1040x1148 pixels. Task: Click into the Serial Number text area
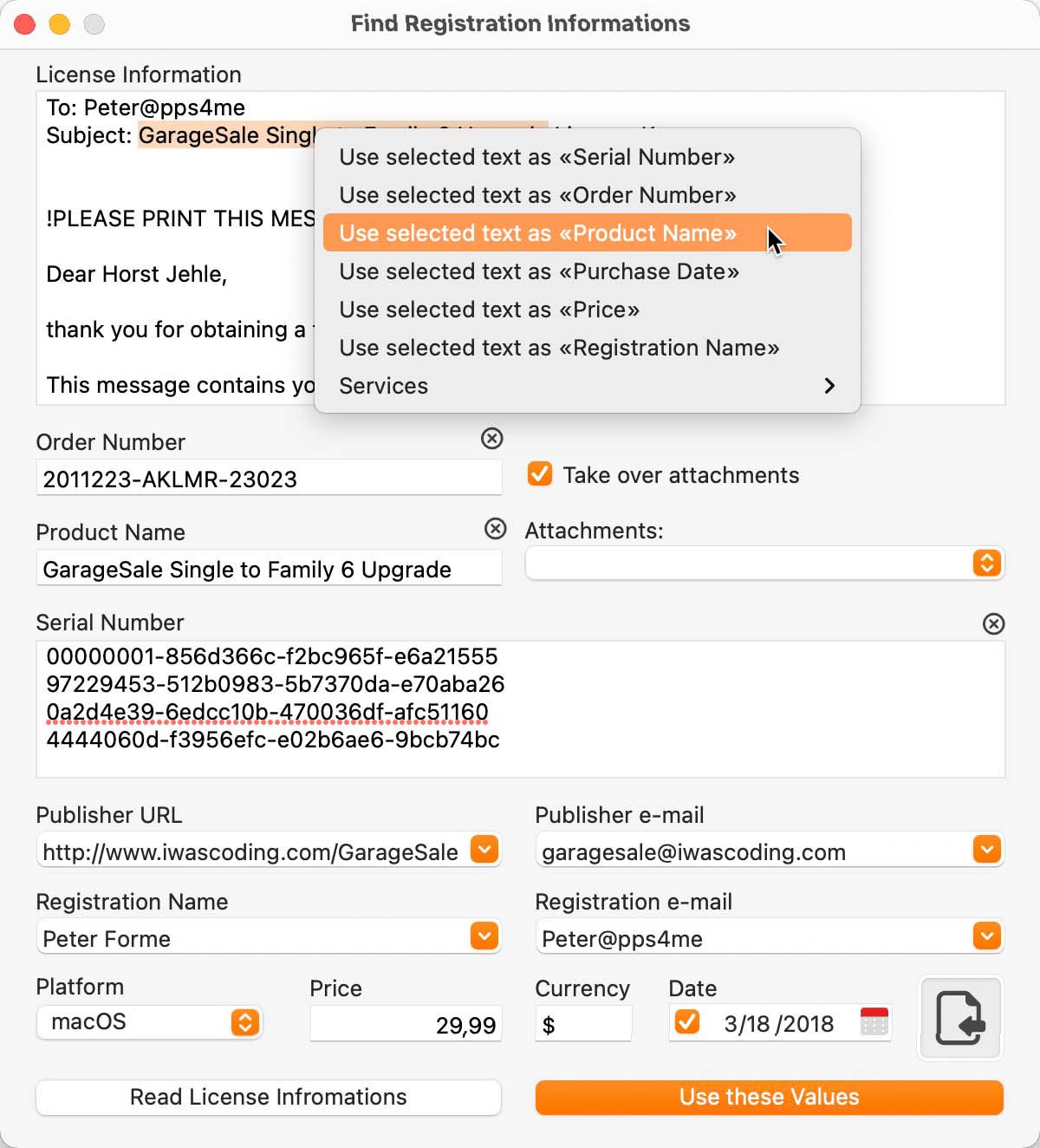(520, 709)
